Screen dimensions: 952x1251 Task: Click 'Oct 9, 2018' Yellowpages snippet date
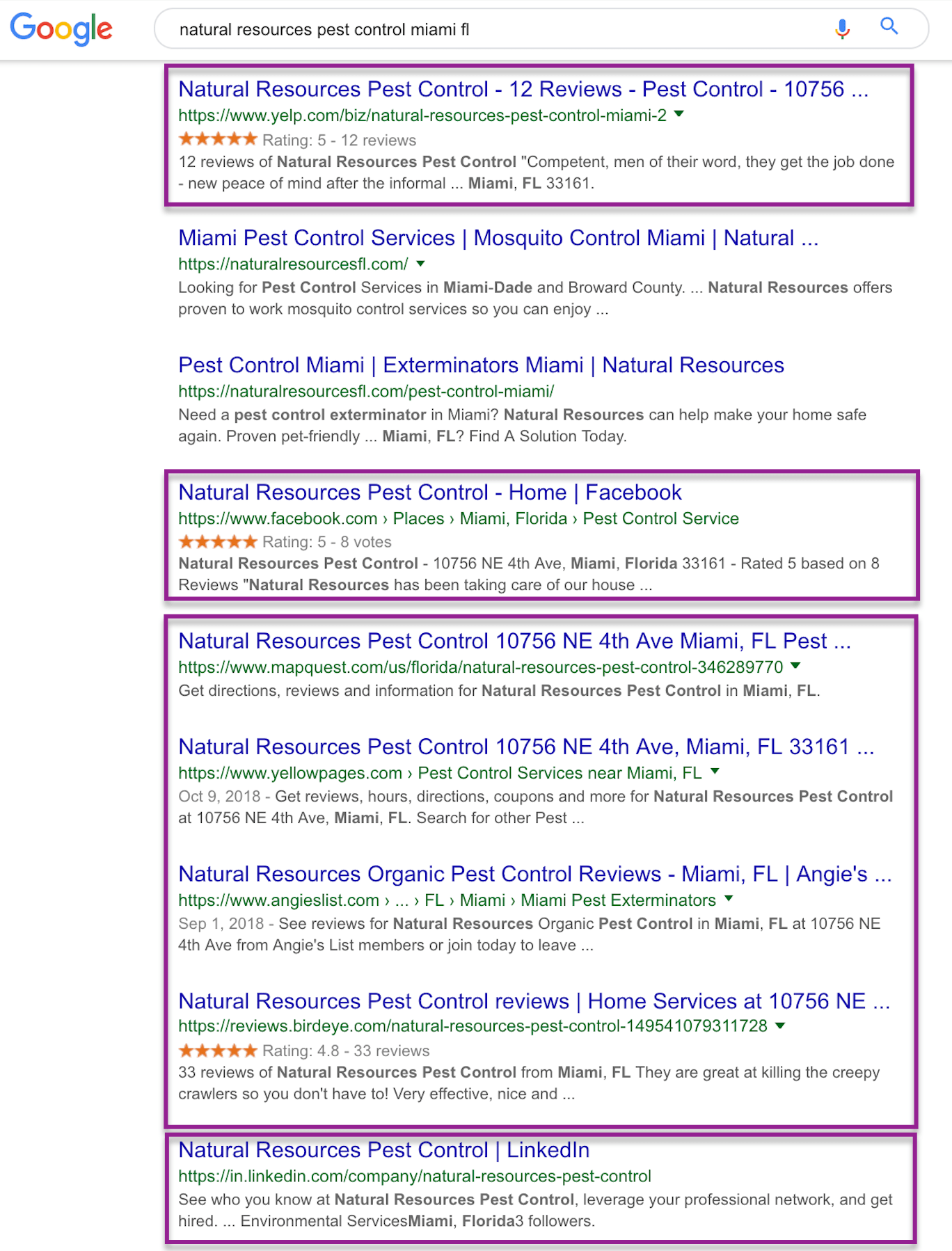tap(219, 797)
